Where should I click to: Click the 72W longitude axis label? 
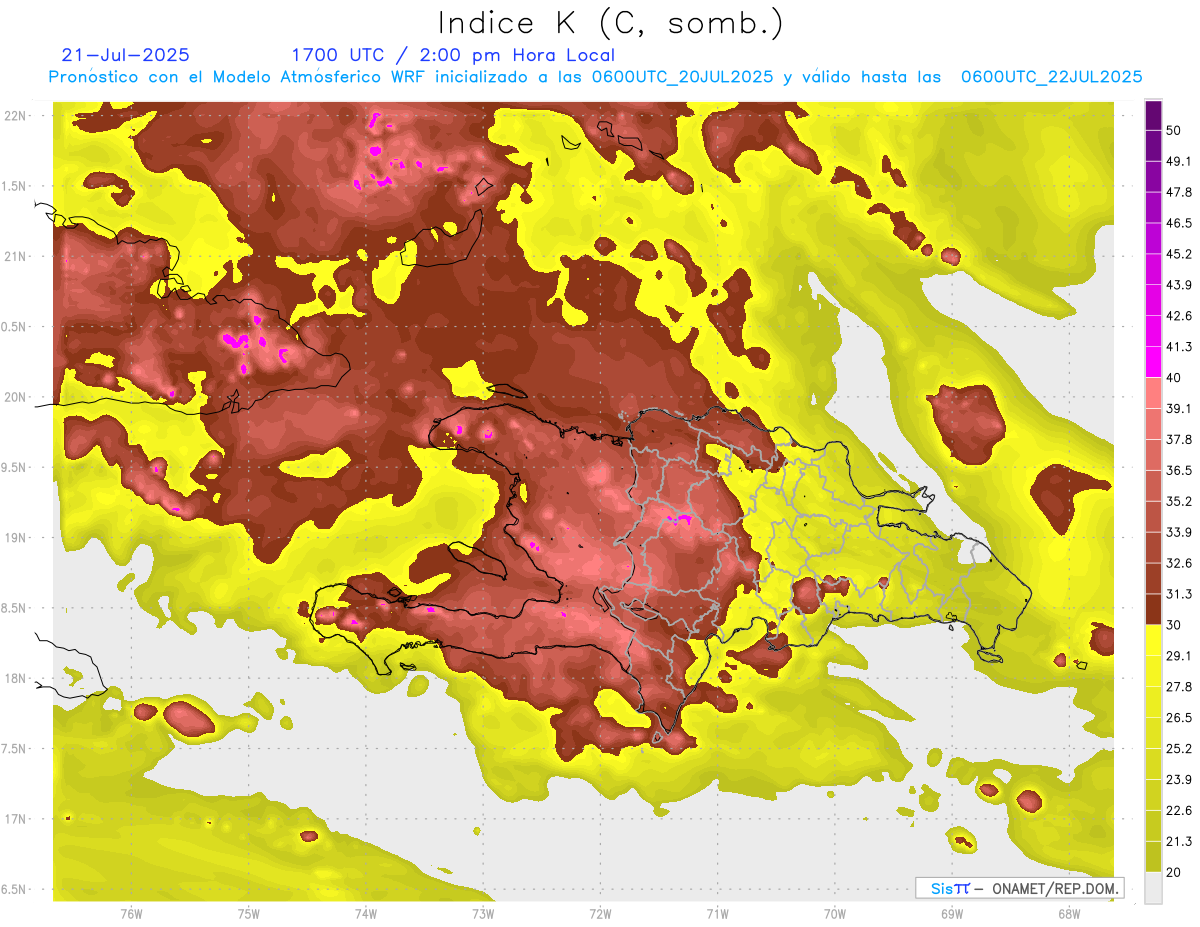(x=600, y=914)
